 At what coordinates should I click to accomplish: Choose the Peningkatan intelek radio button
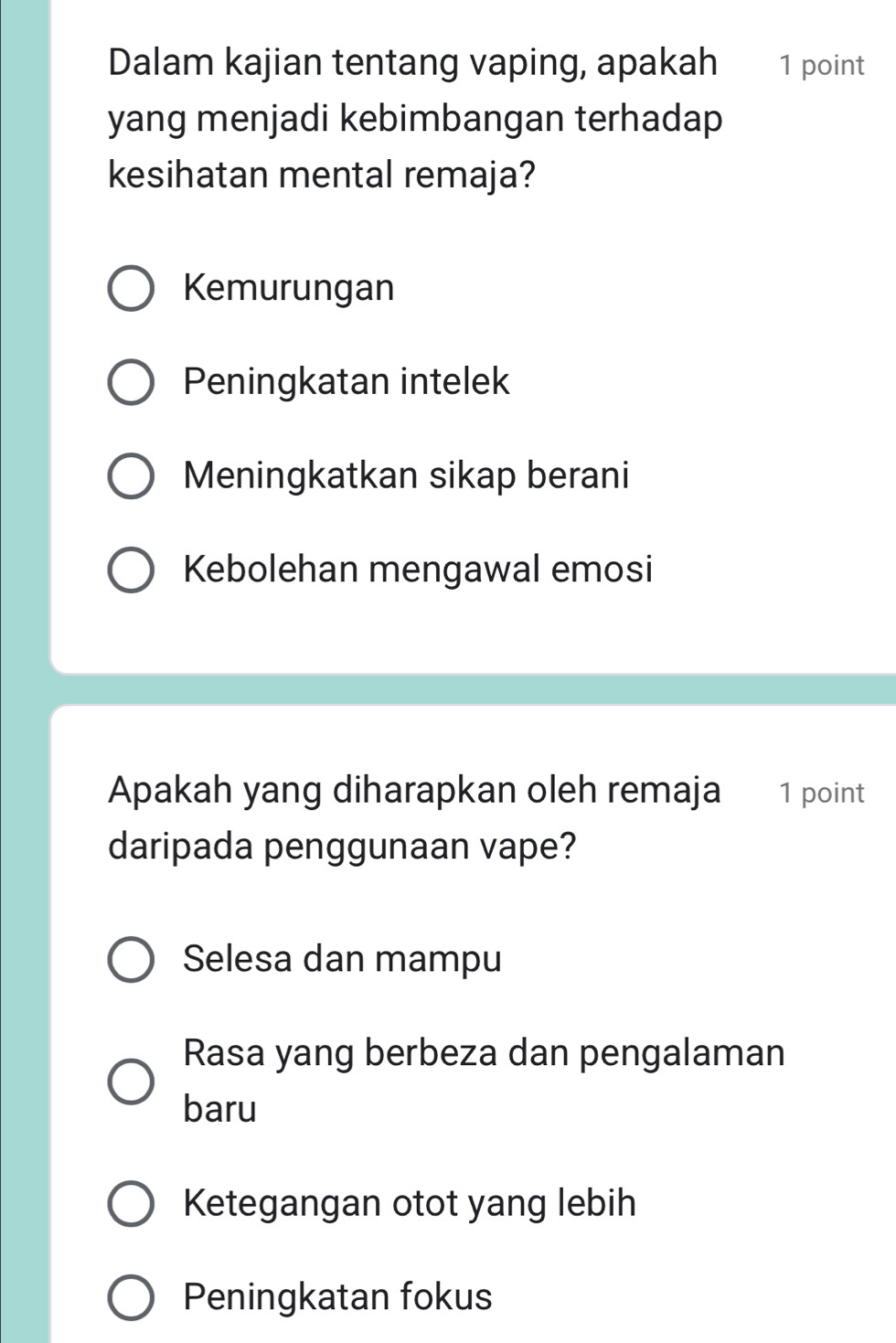132,382
